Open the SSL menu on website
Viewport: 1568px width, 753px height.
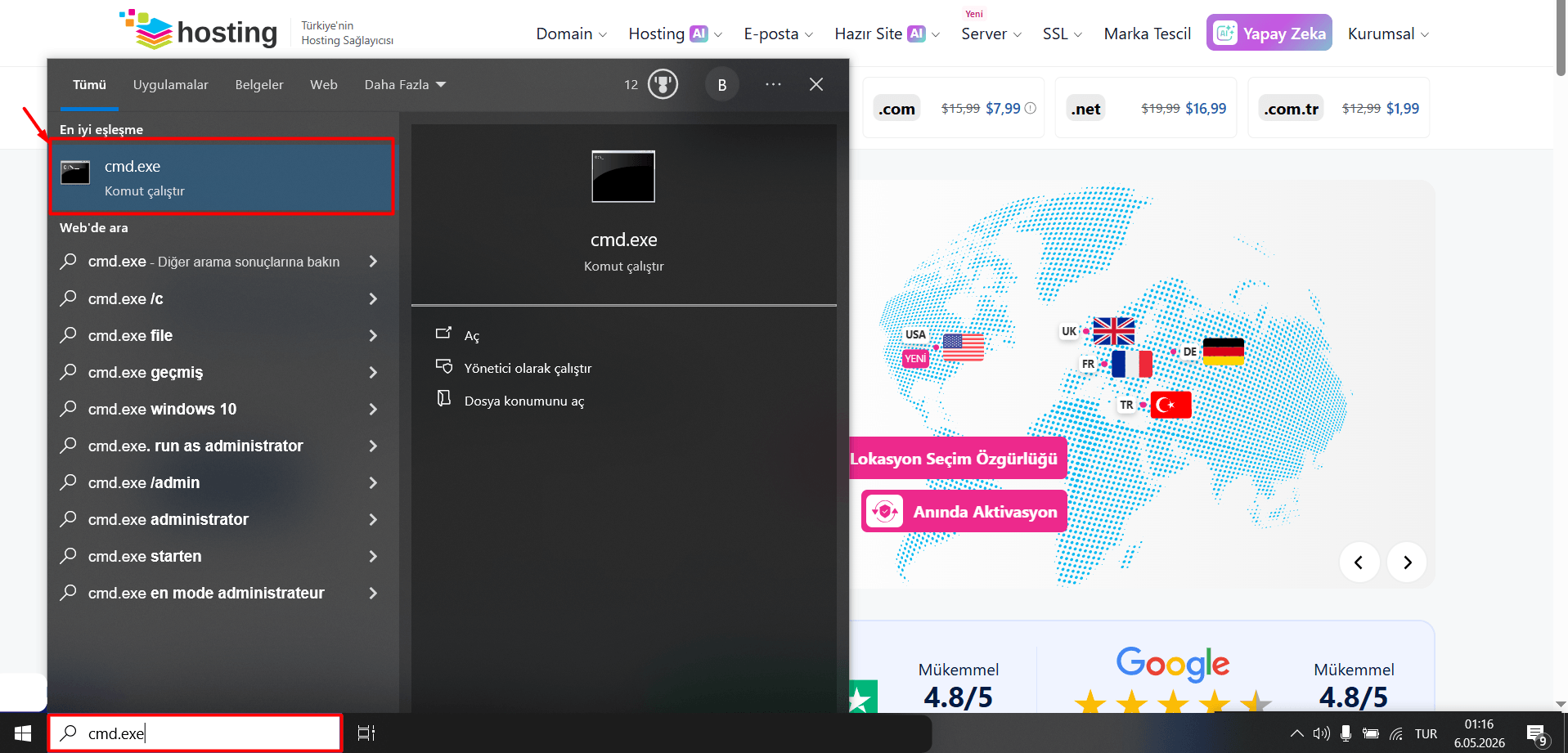point(1062,34)
